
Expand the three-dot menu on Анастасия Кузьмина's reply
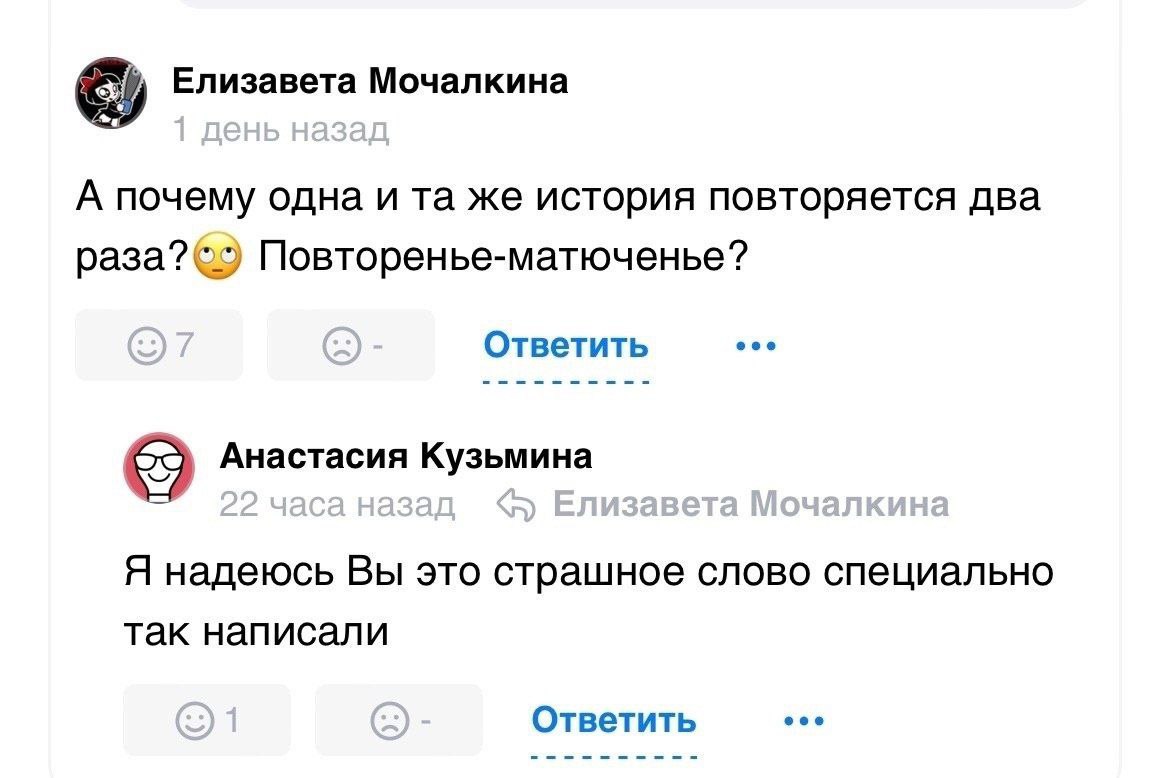tap(801, 720)
